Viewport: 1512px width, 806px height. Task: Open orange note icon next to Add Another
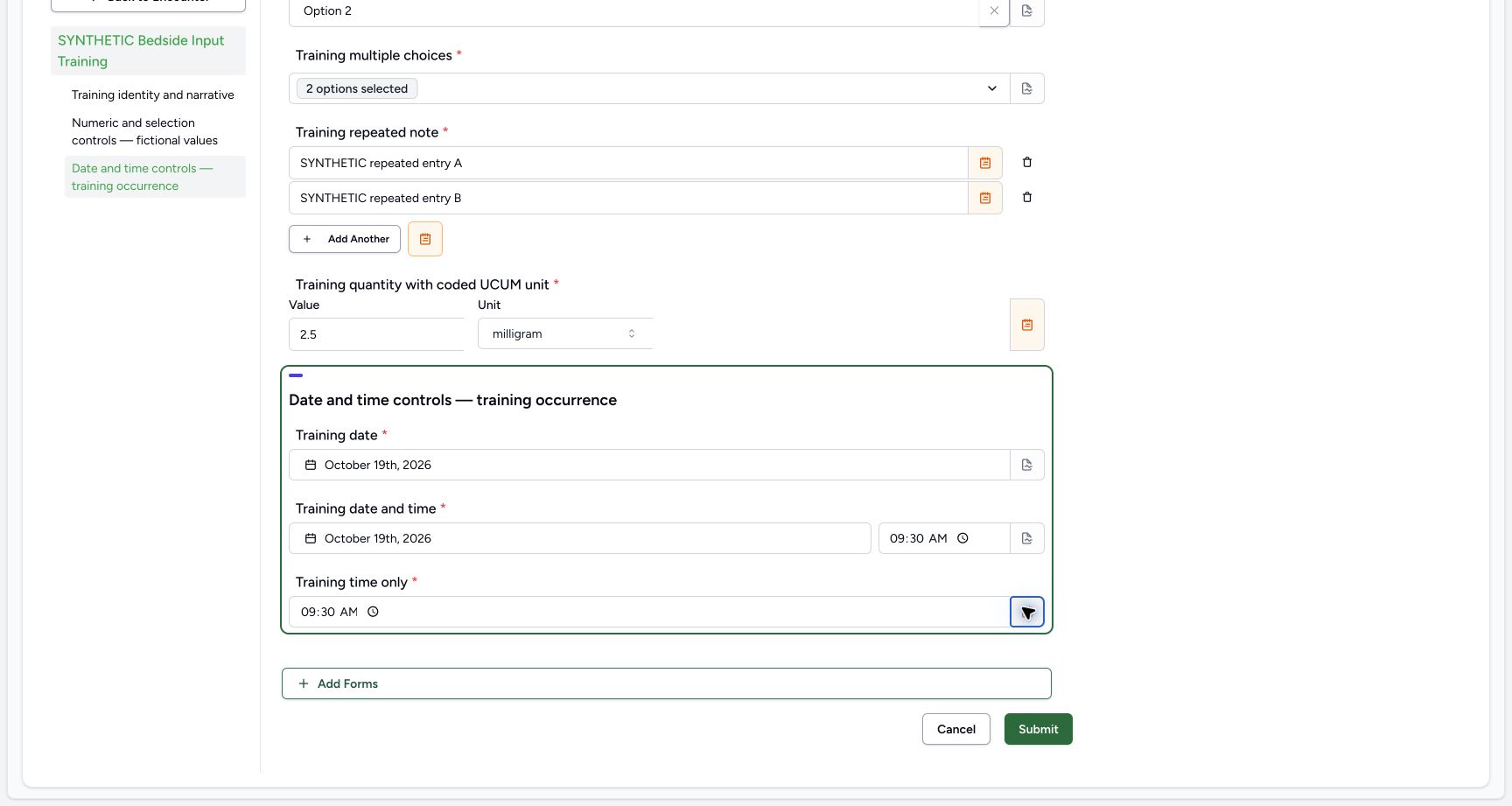click(x=425, y=239)
